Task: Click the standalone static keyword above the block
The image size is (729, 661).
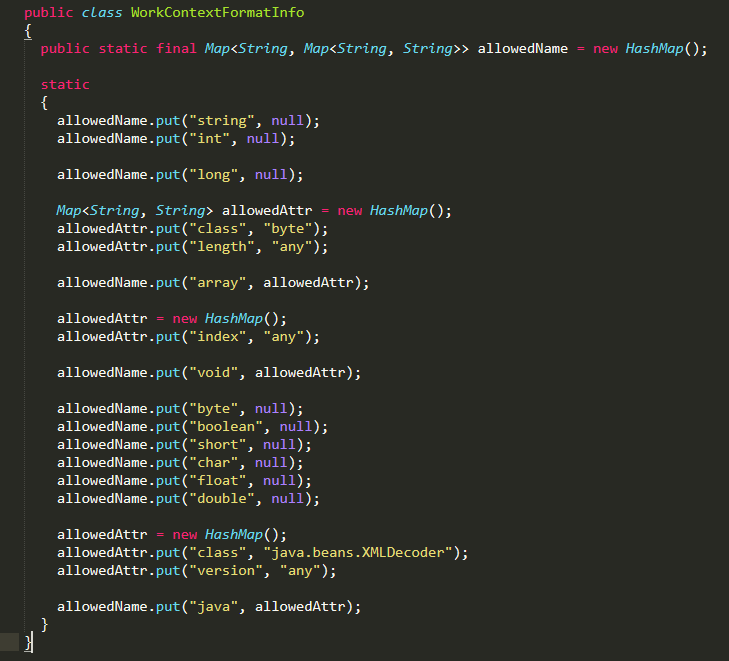Action: (65, 85)
